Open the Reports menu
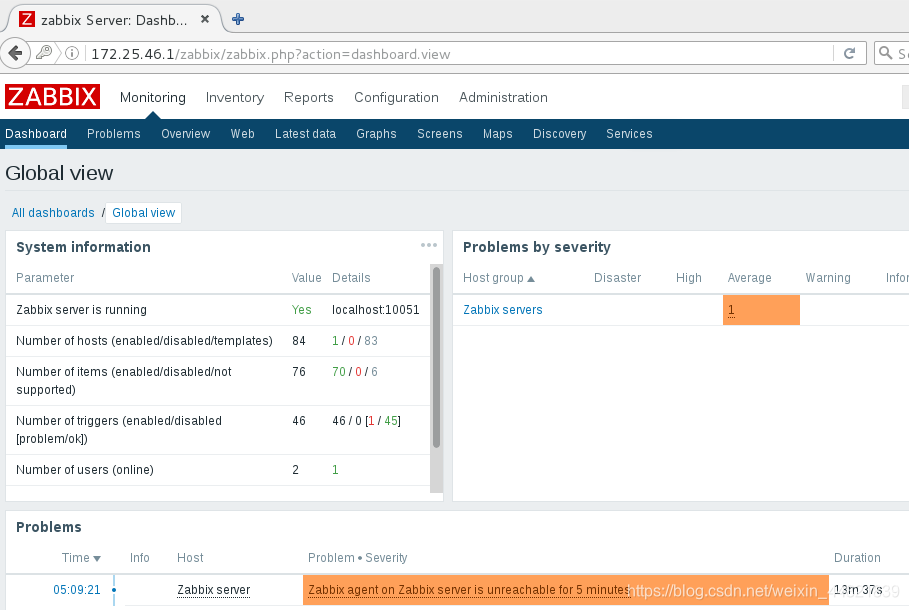Screen dimensions: 909x610 pyautogui.click(x=308, y=97)
